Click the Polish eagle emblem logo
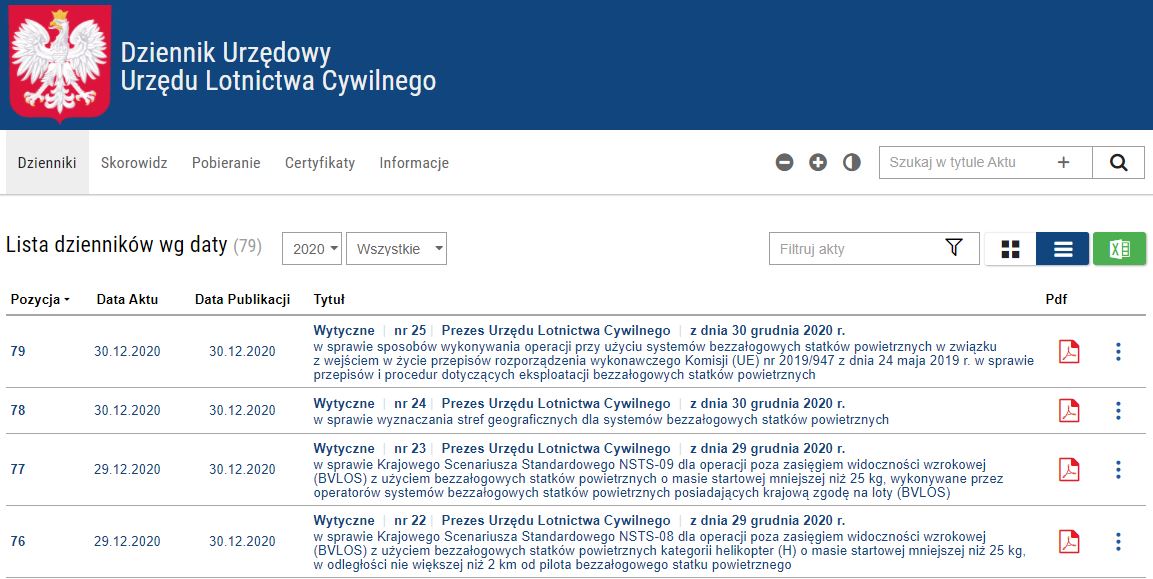Viewport: 1153px width, 579px height. [60, 63]
